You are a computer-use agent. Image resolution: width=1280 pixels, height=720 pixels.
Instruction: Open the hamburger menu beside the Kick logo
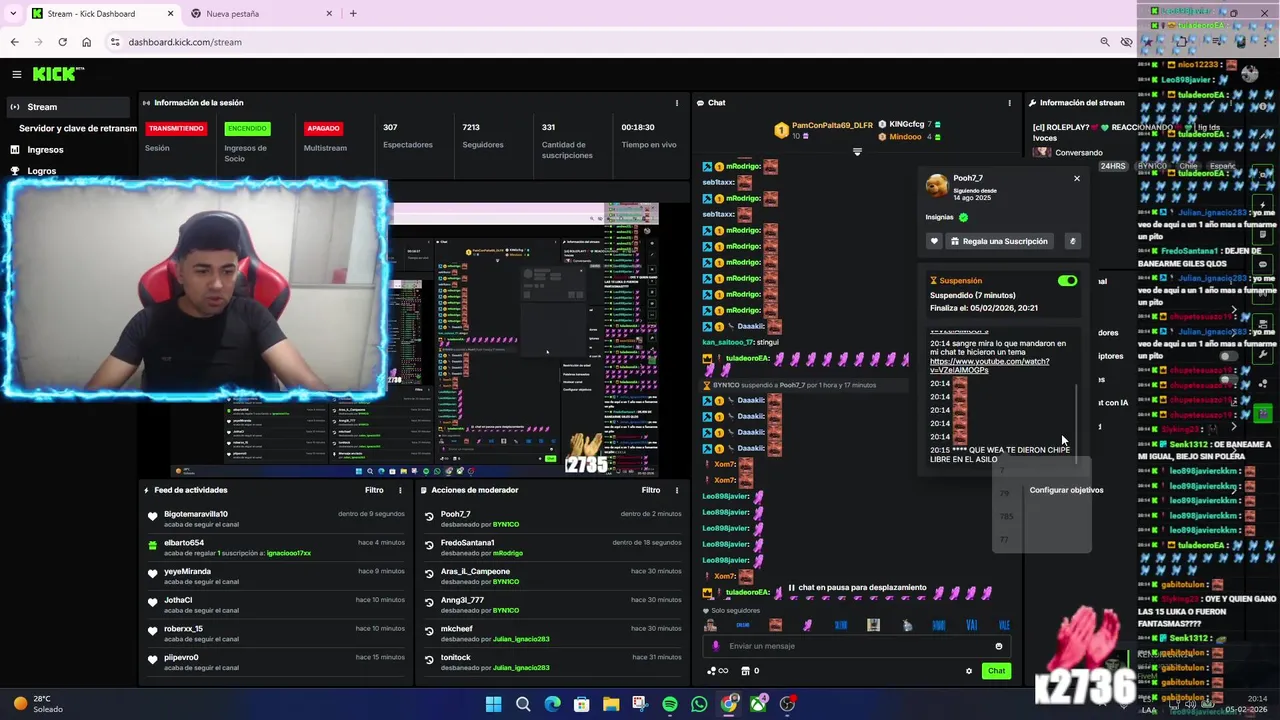17,74
